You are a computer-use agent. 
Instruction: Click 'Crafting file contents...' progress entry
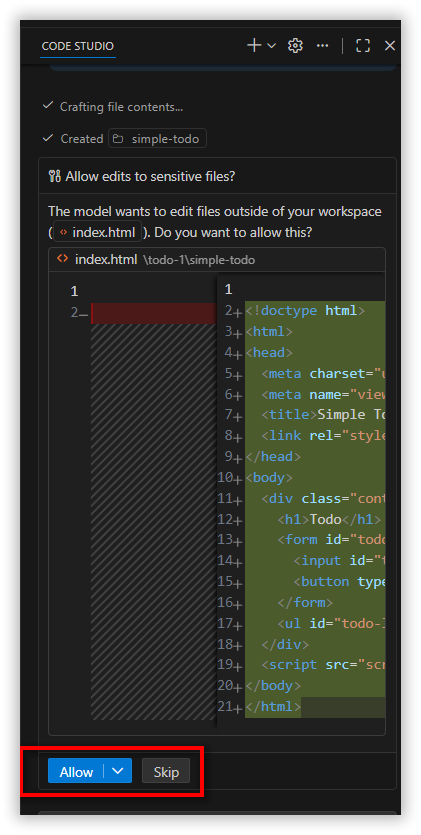[x=121, y=107]
